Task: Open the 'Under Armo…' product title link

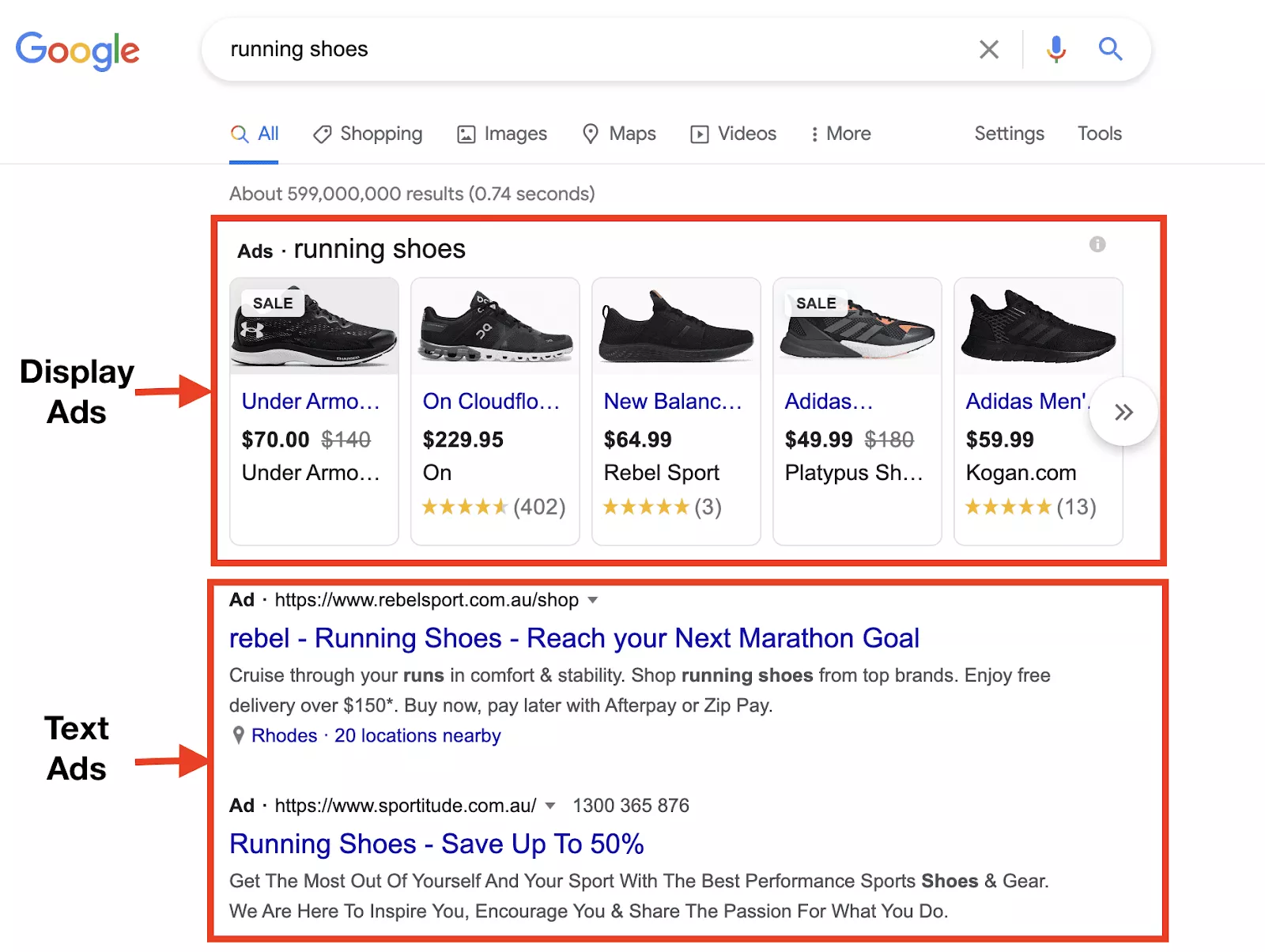Action: pyautogui.click(x=311, y=402)
